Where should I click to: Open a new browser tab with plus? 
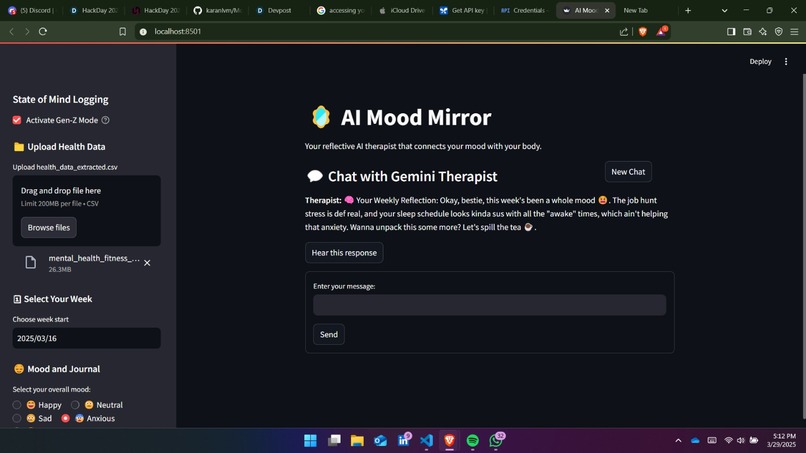tap(688, 10)
